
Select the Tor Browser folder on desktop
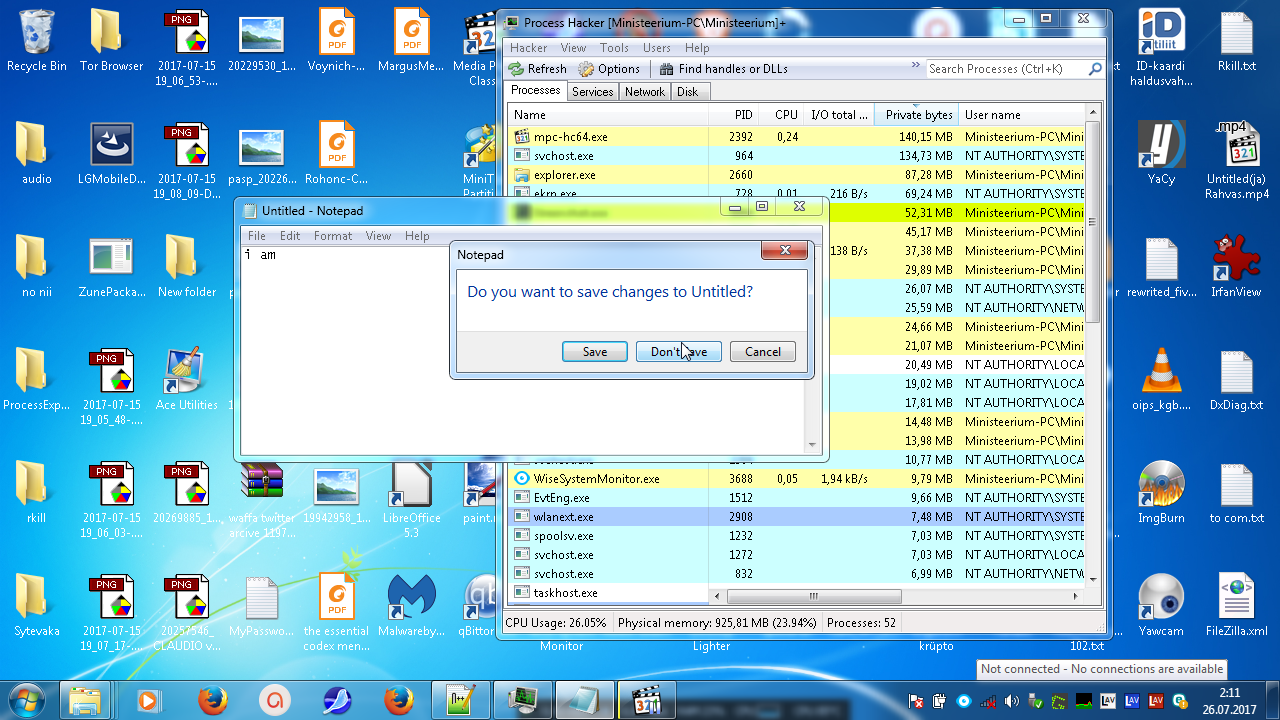click(x=111, y=42)
